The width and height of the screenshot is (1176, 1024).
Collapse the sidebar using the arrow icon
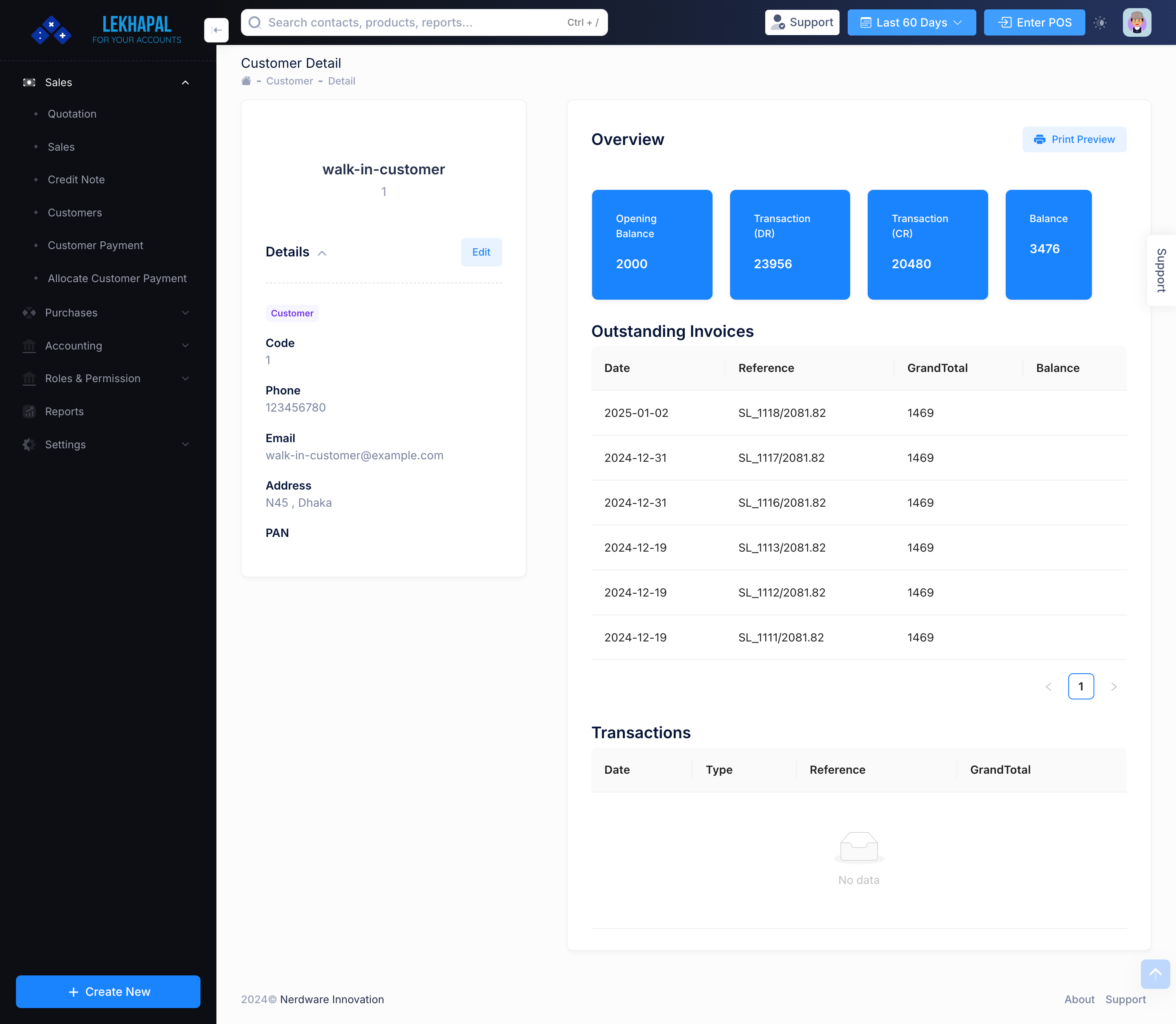216,30
